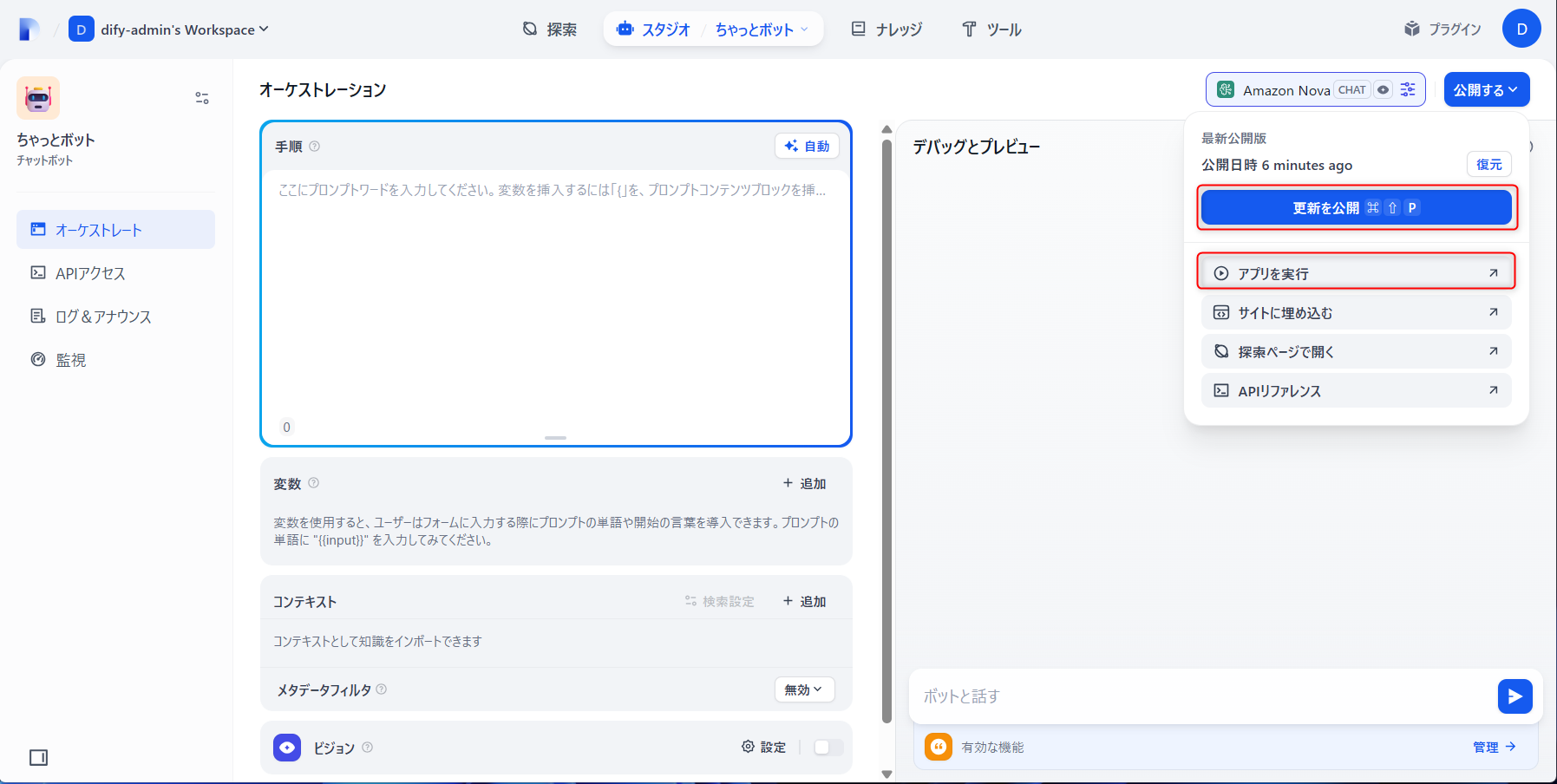Focus the prompt instructions text area

(555, 295)
